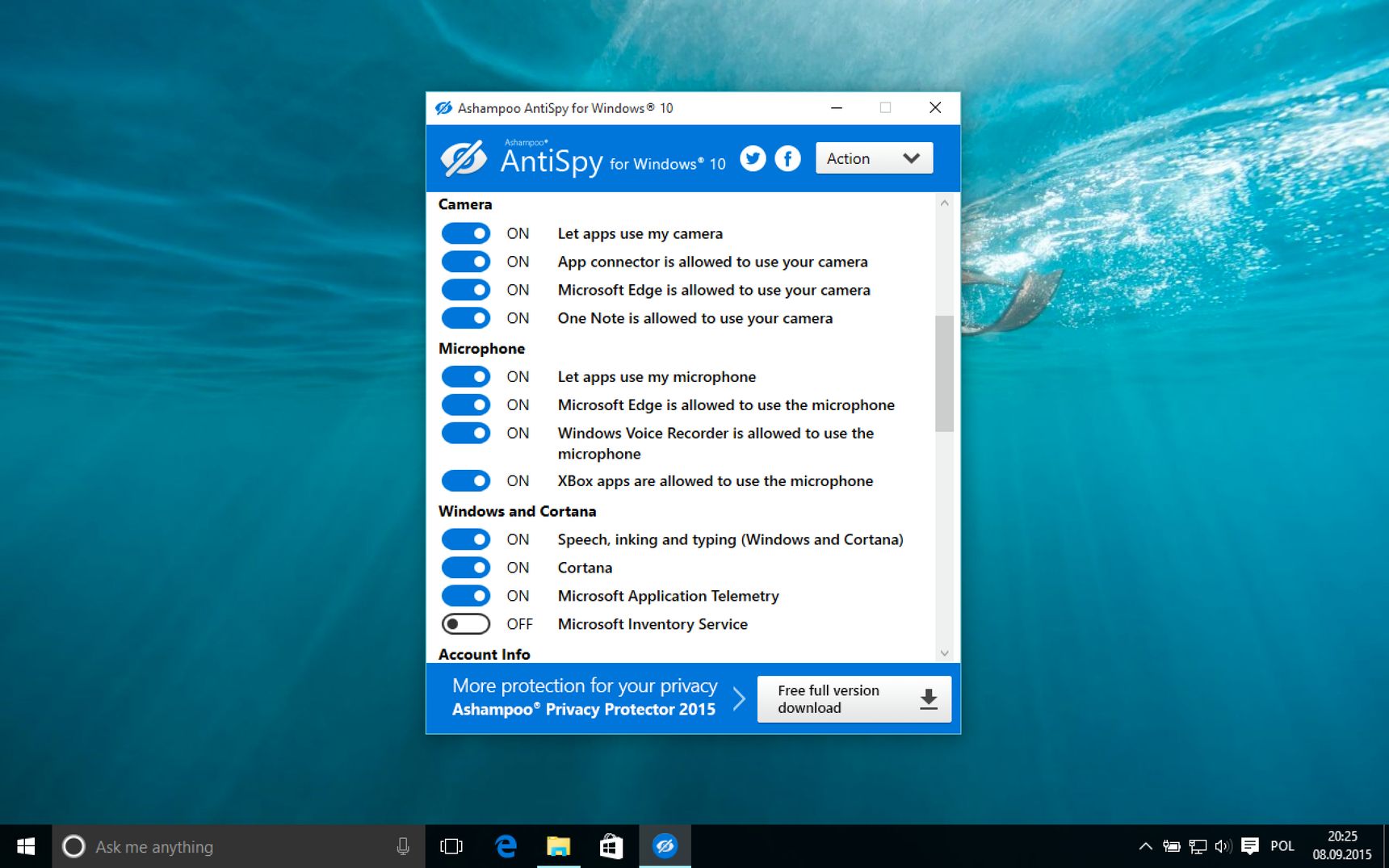Open the Action dropdown menu

pos(874,158)
